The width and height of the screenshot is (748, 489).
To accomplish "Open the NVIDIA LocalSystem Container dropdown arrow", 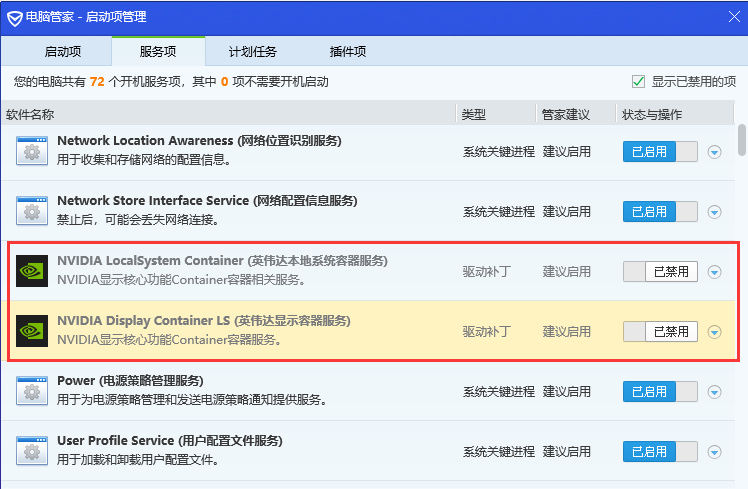I will pos(714,272).
